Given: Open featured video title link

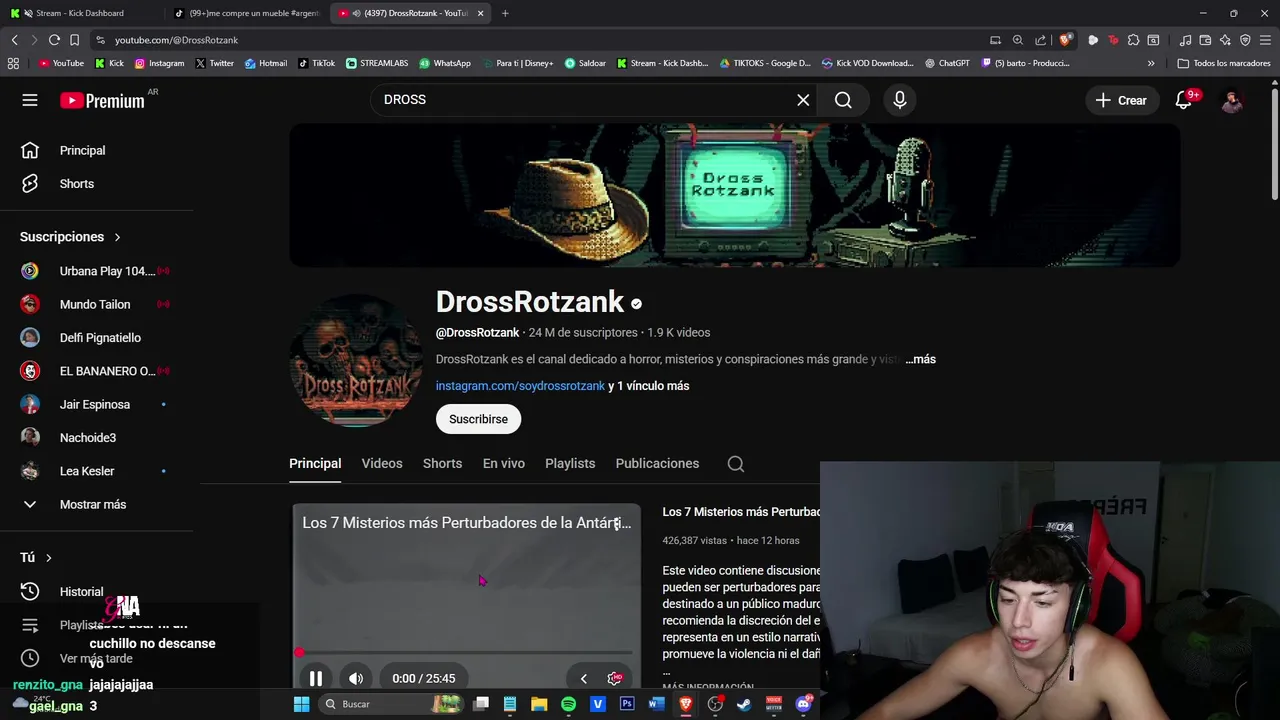Looking at the screenshot, I should coord(466,523).
